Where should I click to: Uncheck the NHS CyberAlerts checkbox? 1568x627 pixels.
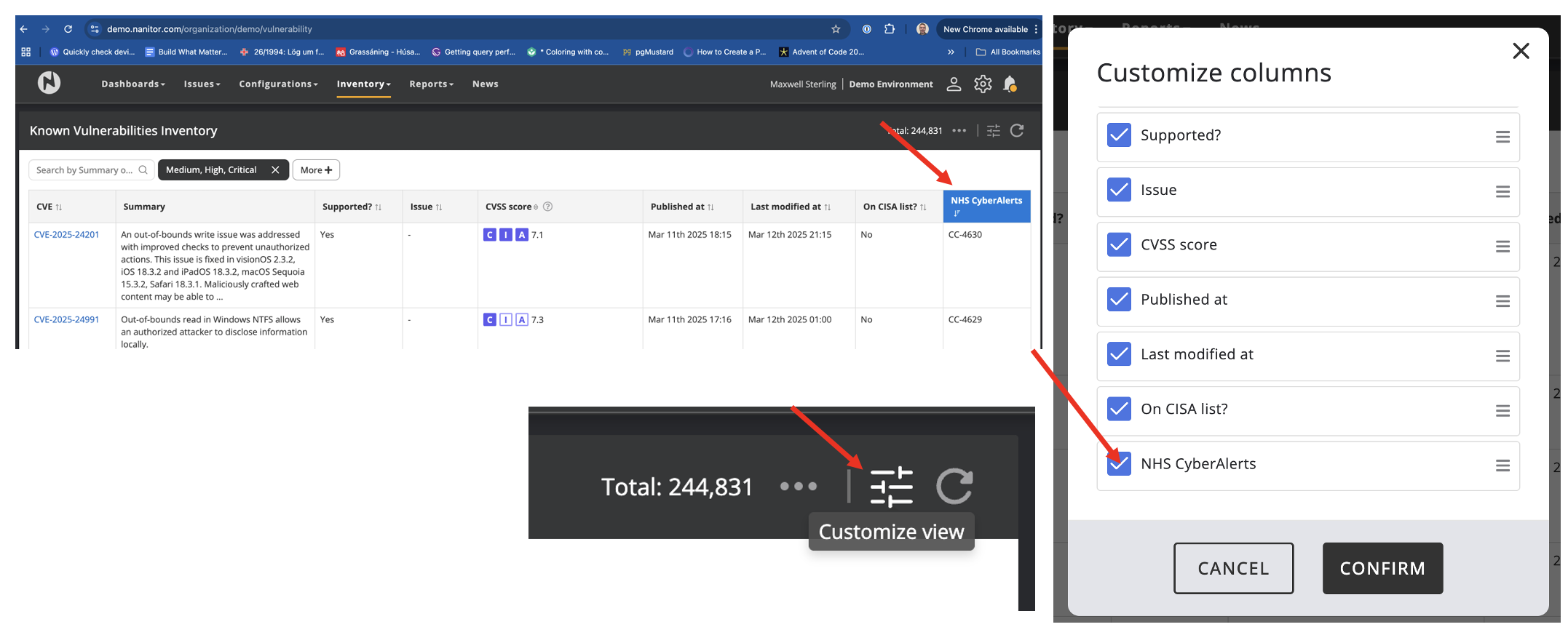pyautogui.click(x=1119, y=464)
